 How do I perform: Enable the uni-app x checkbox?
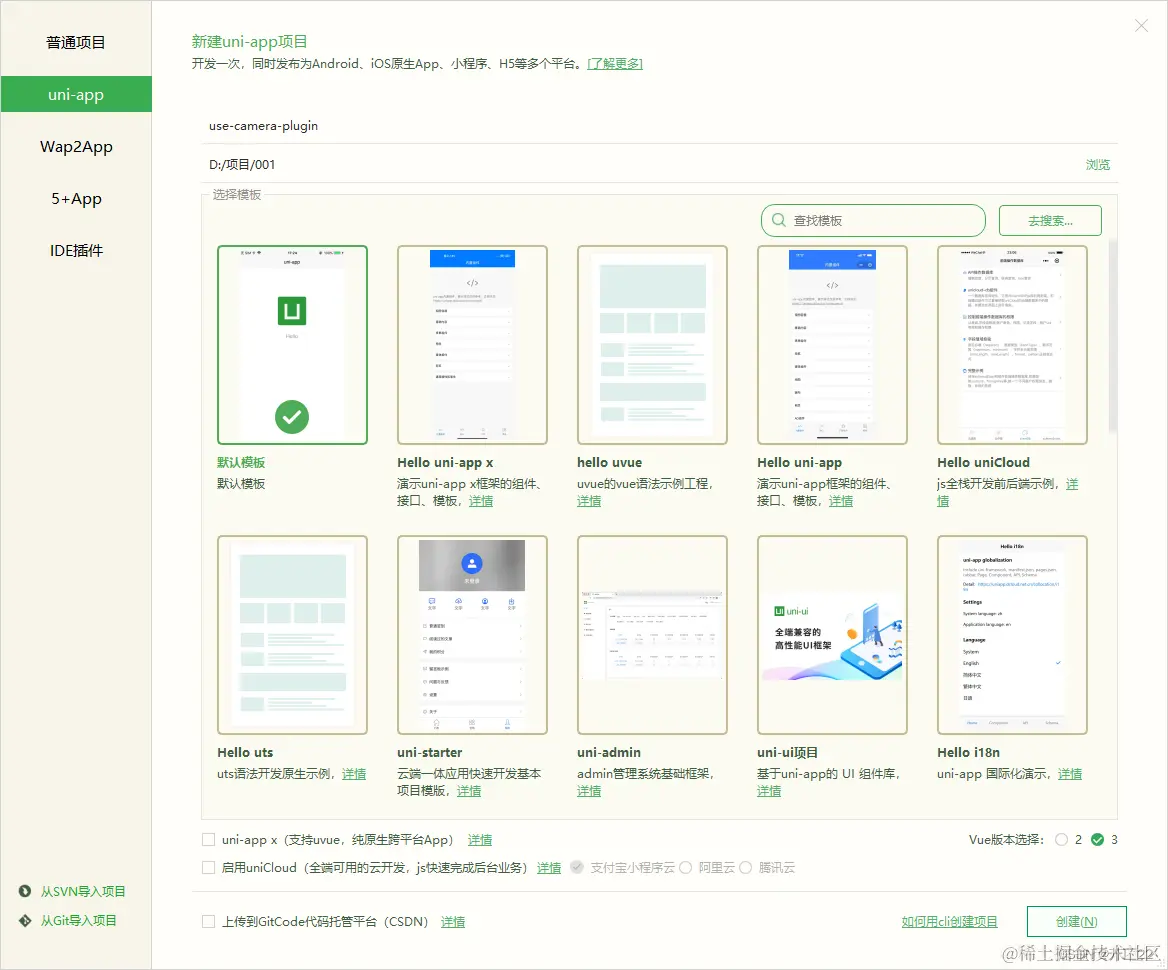point(209,840)
